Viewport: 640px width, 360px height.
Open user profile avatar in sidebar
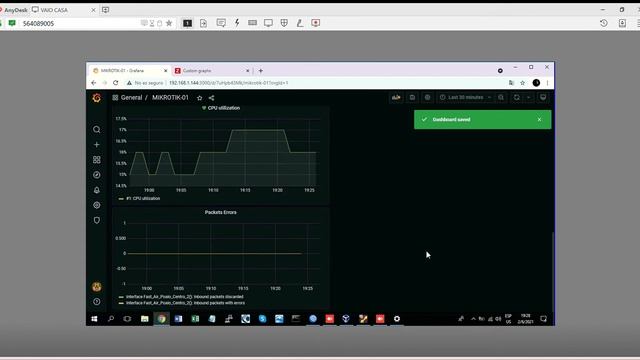(97, 287)
